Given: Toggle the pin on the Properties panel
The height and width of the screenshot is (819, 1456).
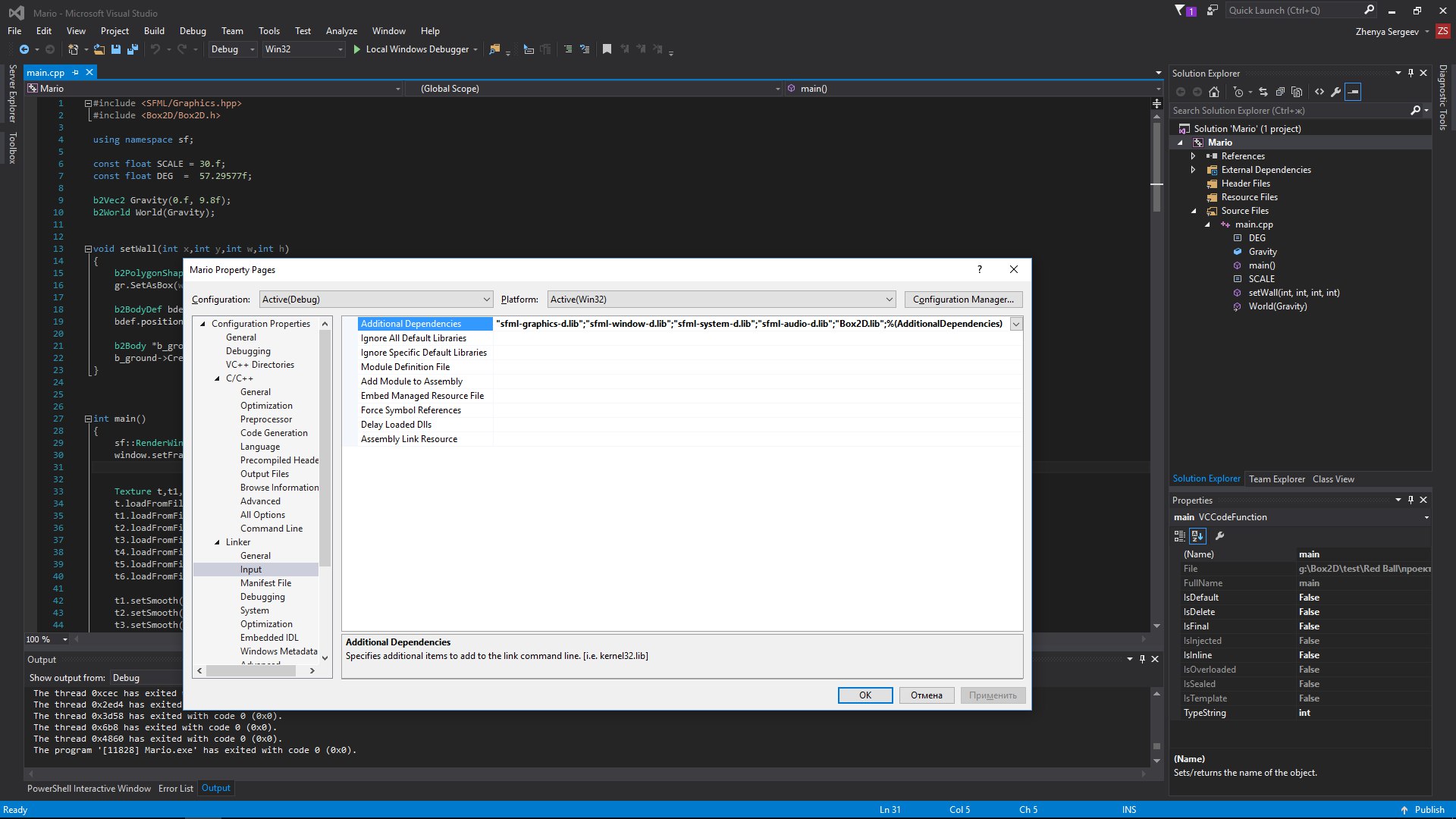Looking at the screenshot, I should tap(1410, 500).
